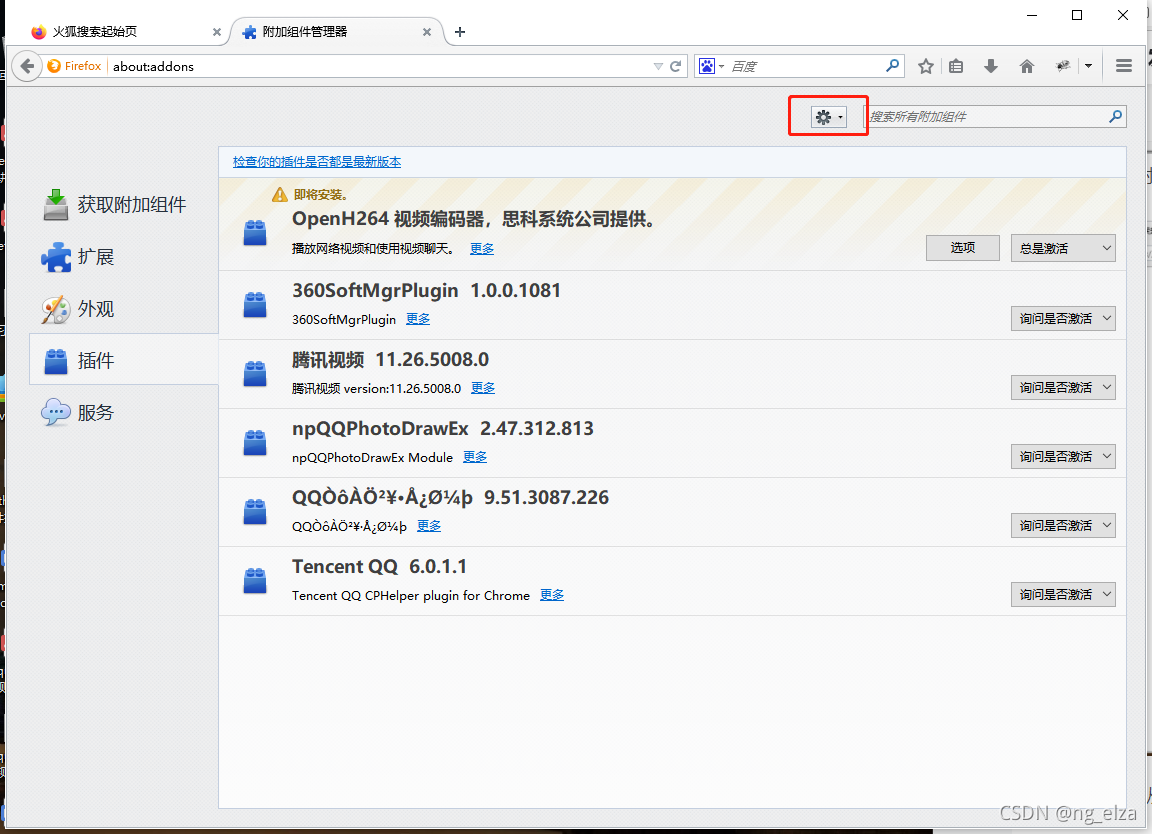Open the gear tools menu for add-ons
Image resolution: width=1152 pixels, height=834 pixels.
pyautogui.click(x=829, y=117)
